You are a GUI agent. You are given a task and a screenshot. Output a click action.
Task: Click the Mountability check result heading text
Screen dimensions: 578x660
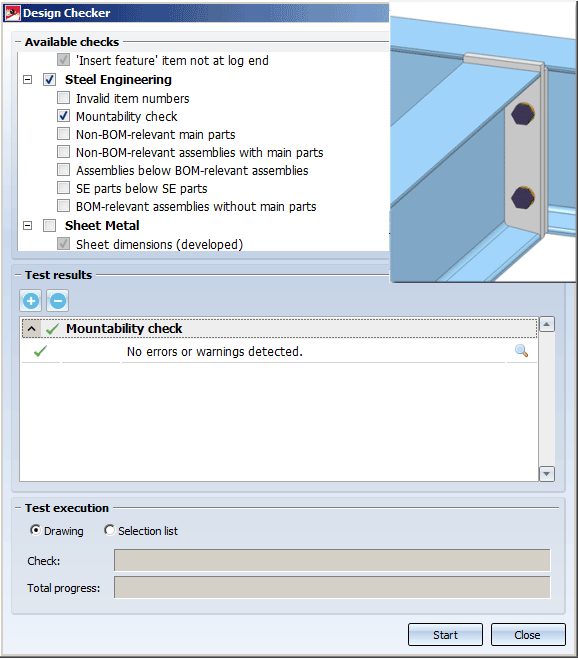pyautogui.click(x=124, y=328)
